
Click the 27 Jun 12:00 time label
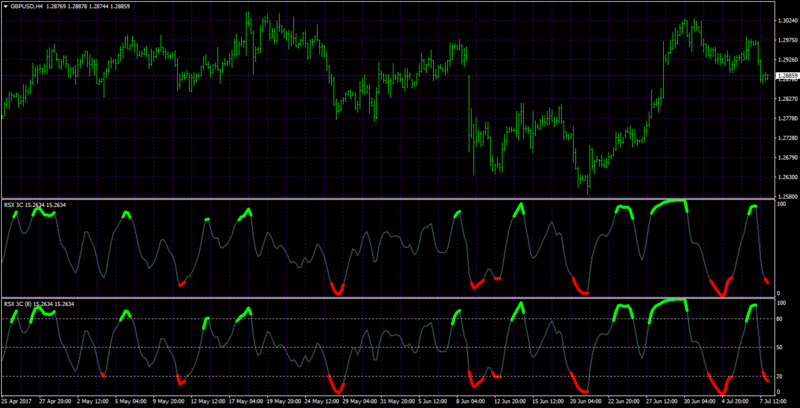(664, 401)
